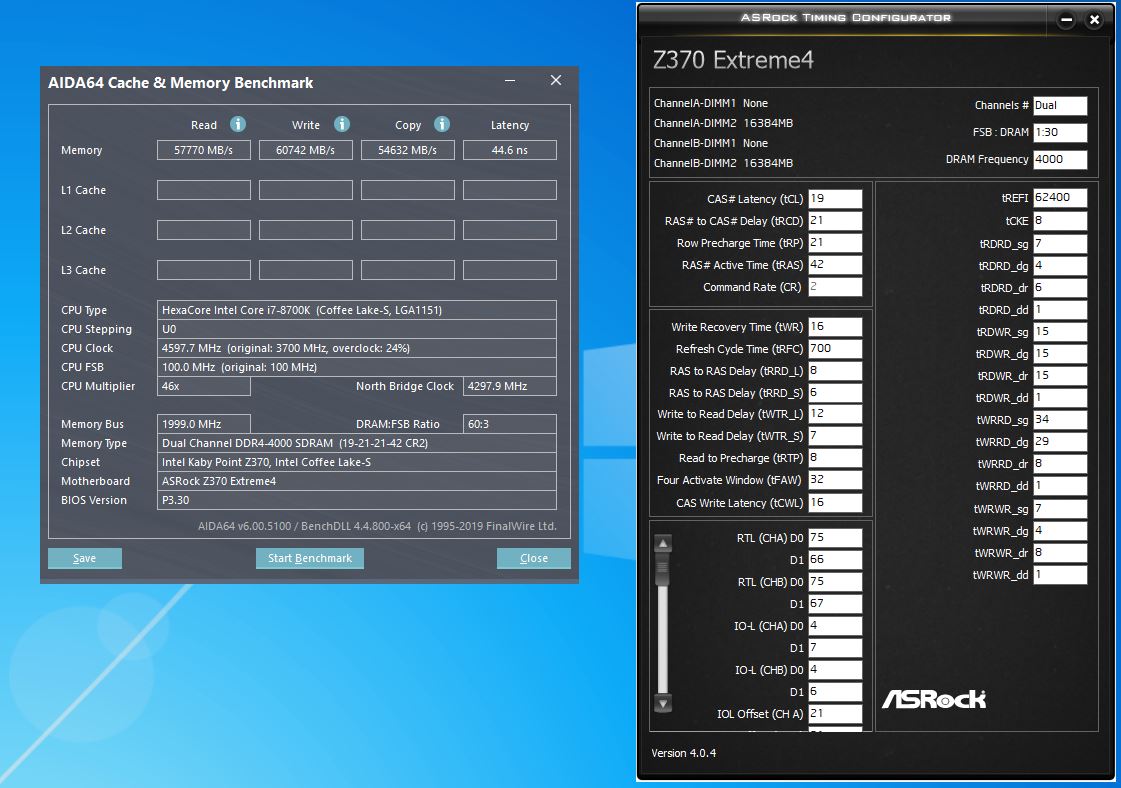
Task: Click the Copy info icon in AIDA64
Action: tap(443, 124)
